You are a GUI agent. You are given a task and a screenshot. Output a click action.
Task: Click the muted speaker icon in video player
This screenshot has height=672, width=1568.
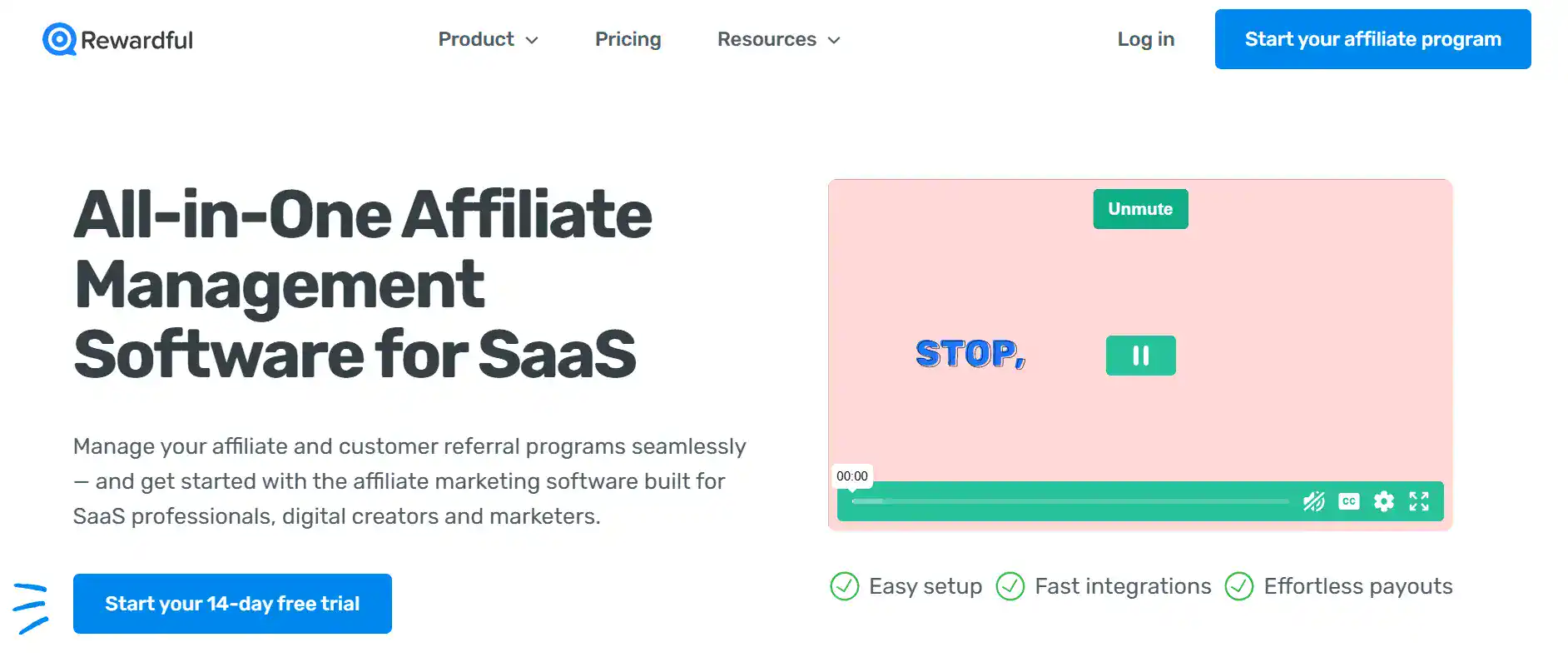(1313, 501)
